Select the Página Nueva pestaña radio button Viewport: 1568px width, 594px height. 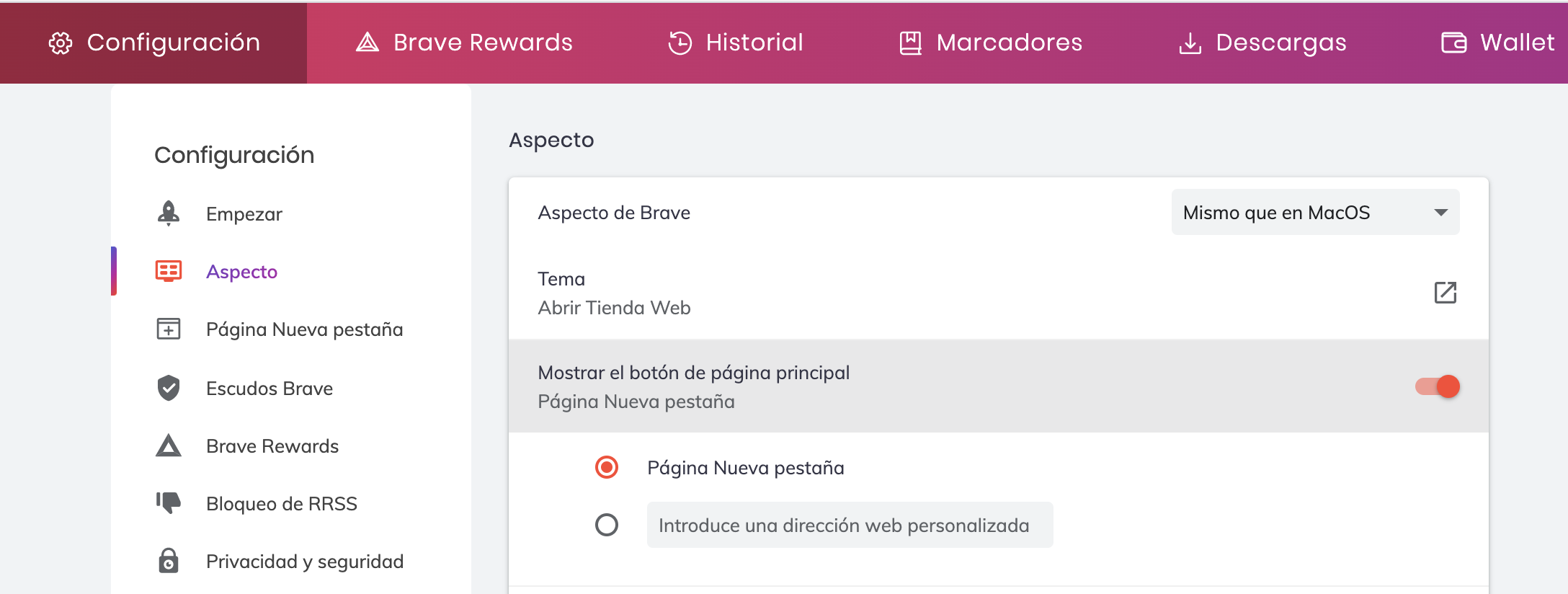[607, 467]
